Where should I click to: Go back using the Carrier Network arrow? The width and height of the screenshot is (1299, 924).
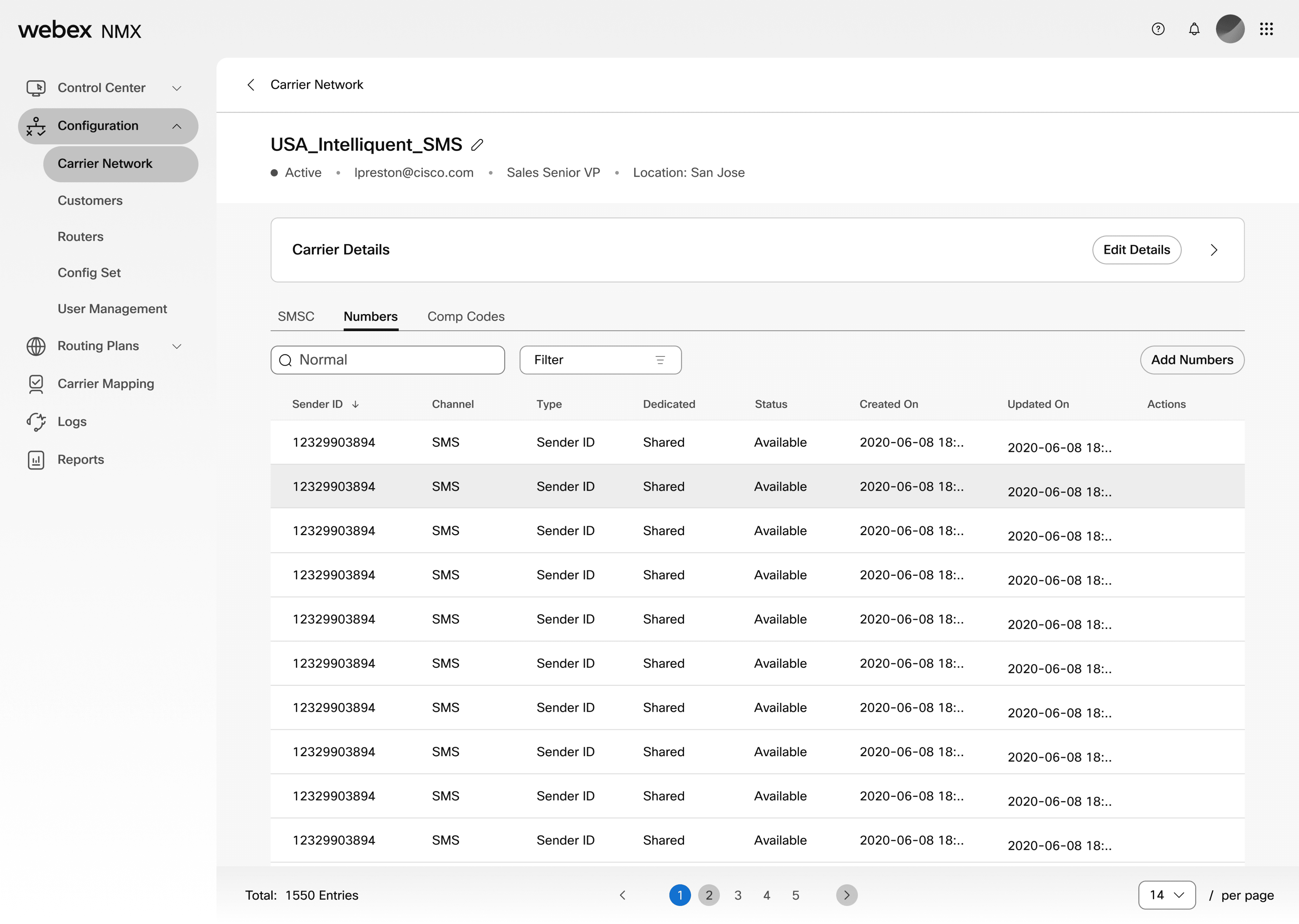point(251,85)
